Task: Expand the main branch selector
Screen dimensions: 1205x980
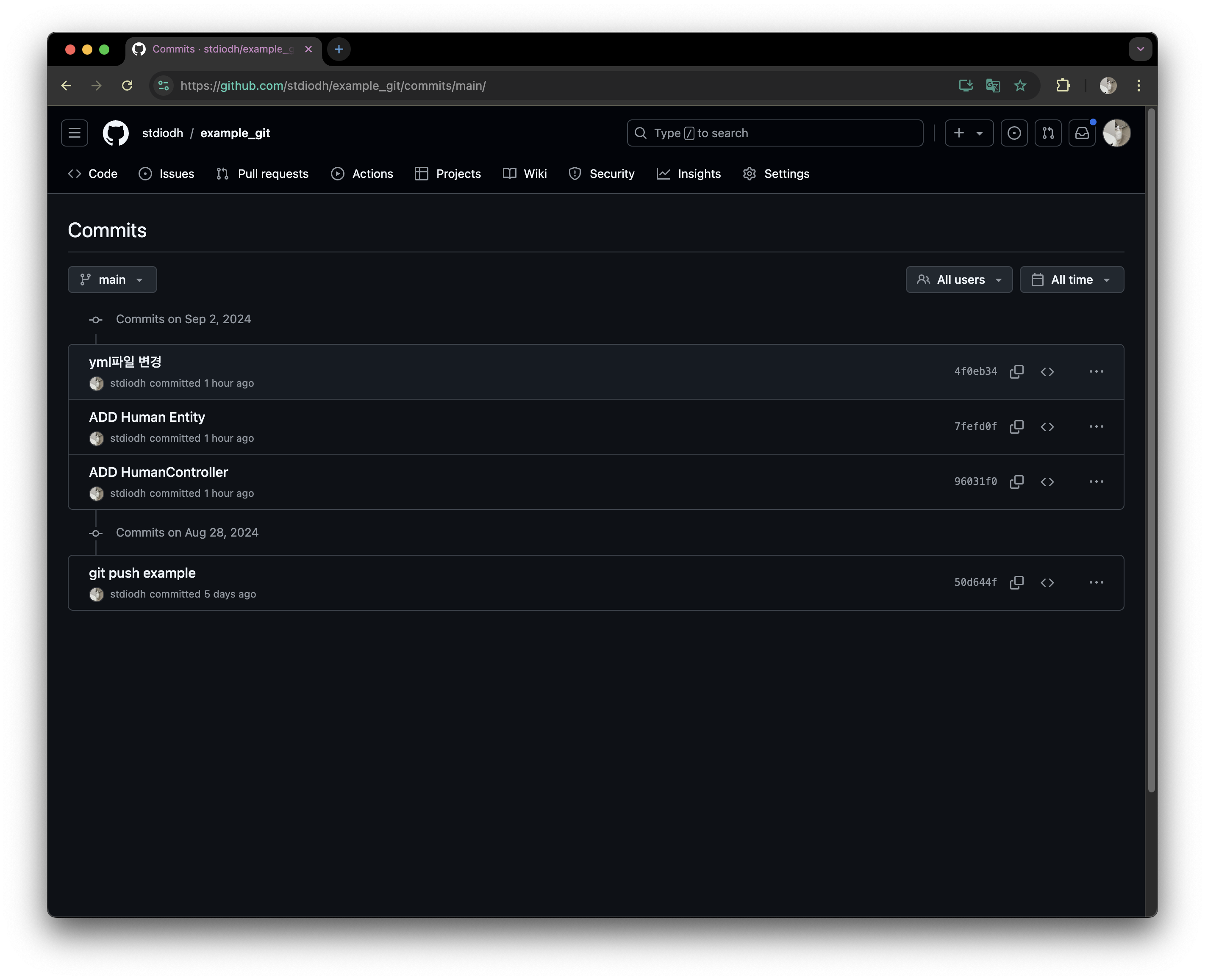Action: (112, 280)
